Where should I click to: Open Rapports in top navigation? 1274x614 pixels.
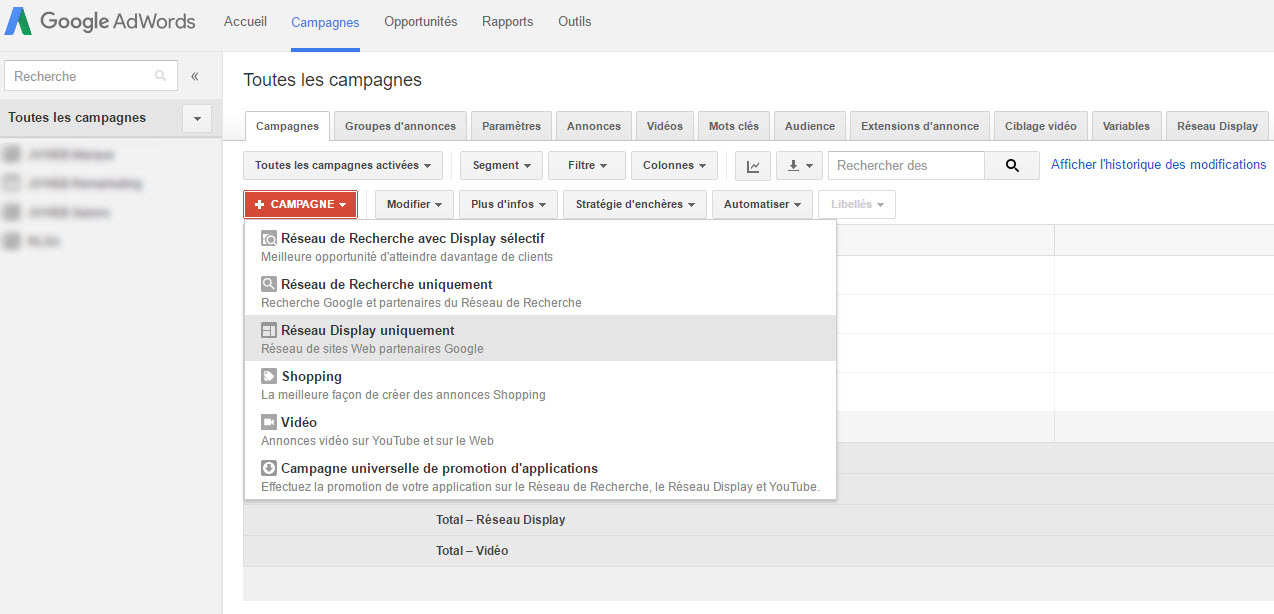click(x=507, y=22)
